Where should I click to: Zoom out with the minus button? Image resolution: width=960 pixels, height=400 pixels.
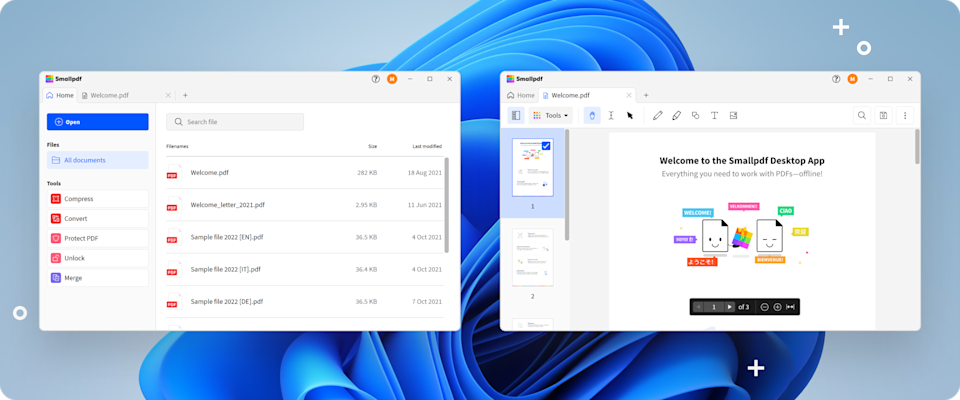coord(765,307)
